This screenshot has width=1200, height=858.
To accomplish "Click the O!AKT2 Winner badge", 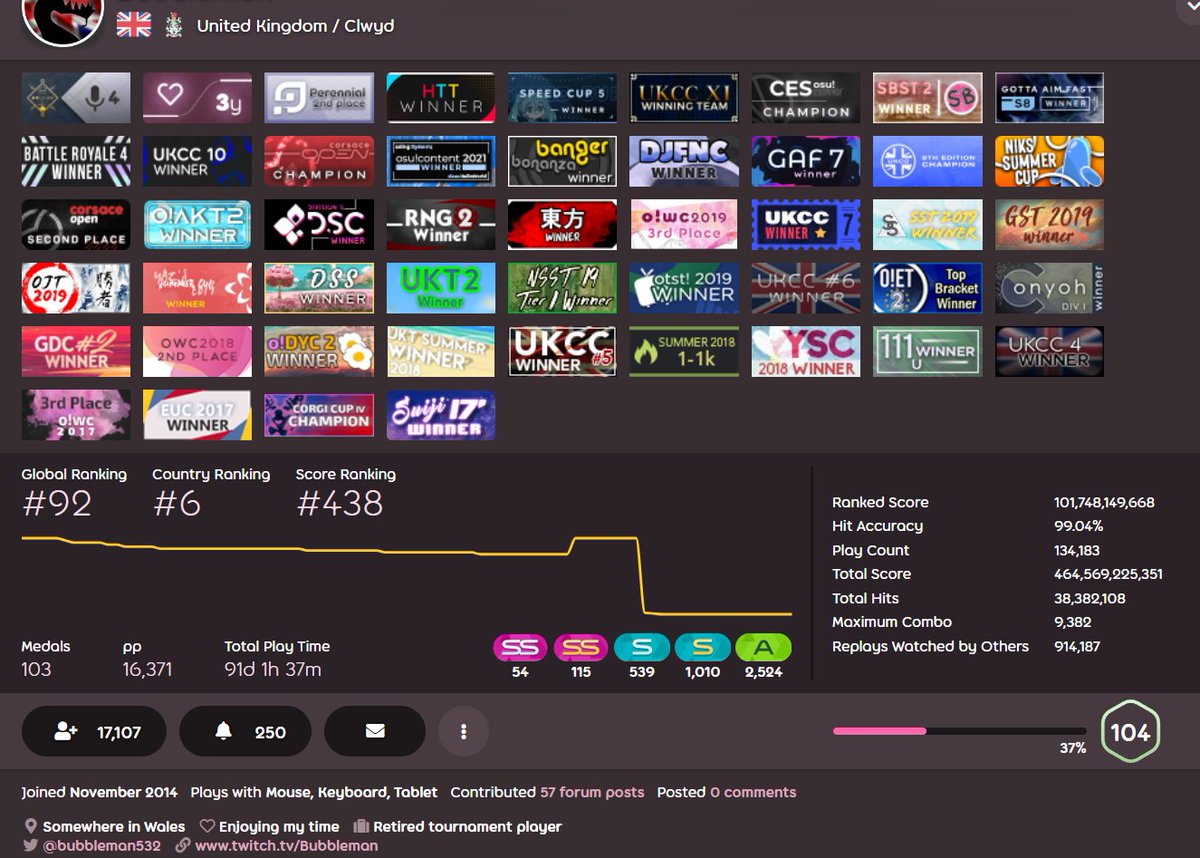I will click(x=198, y=225).
